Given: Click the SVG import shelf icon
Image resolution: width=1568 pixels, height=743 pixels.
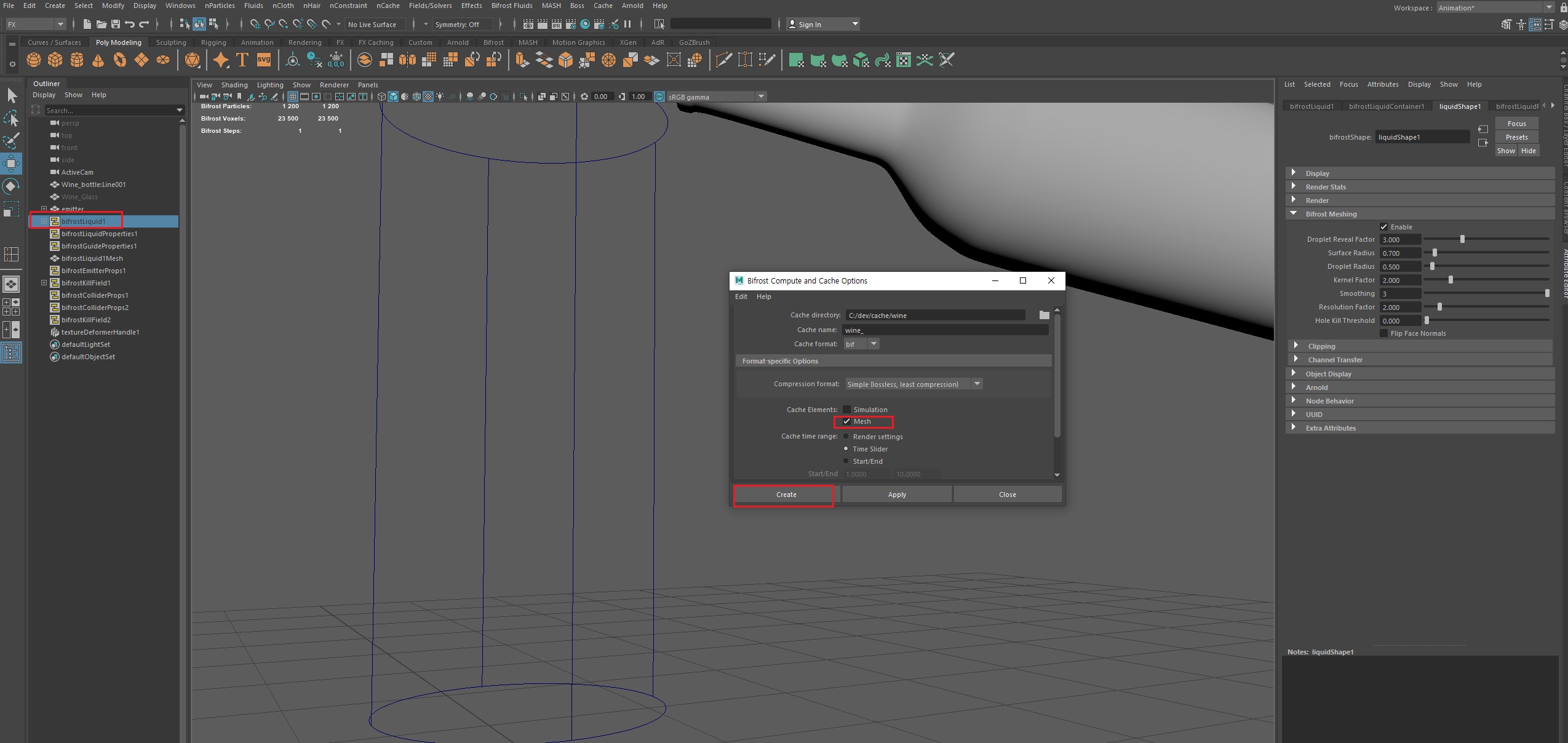Looking at the screenshot, I should click(x=264, y=60).
